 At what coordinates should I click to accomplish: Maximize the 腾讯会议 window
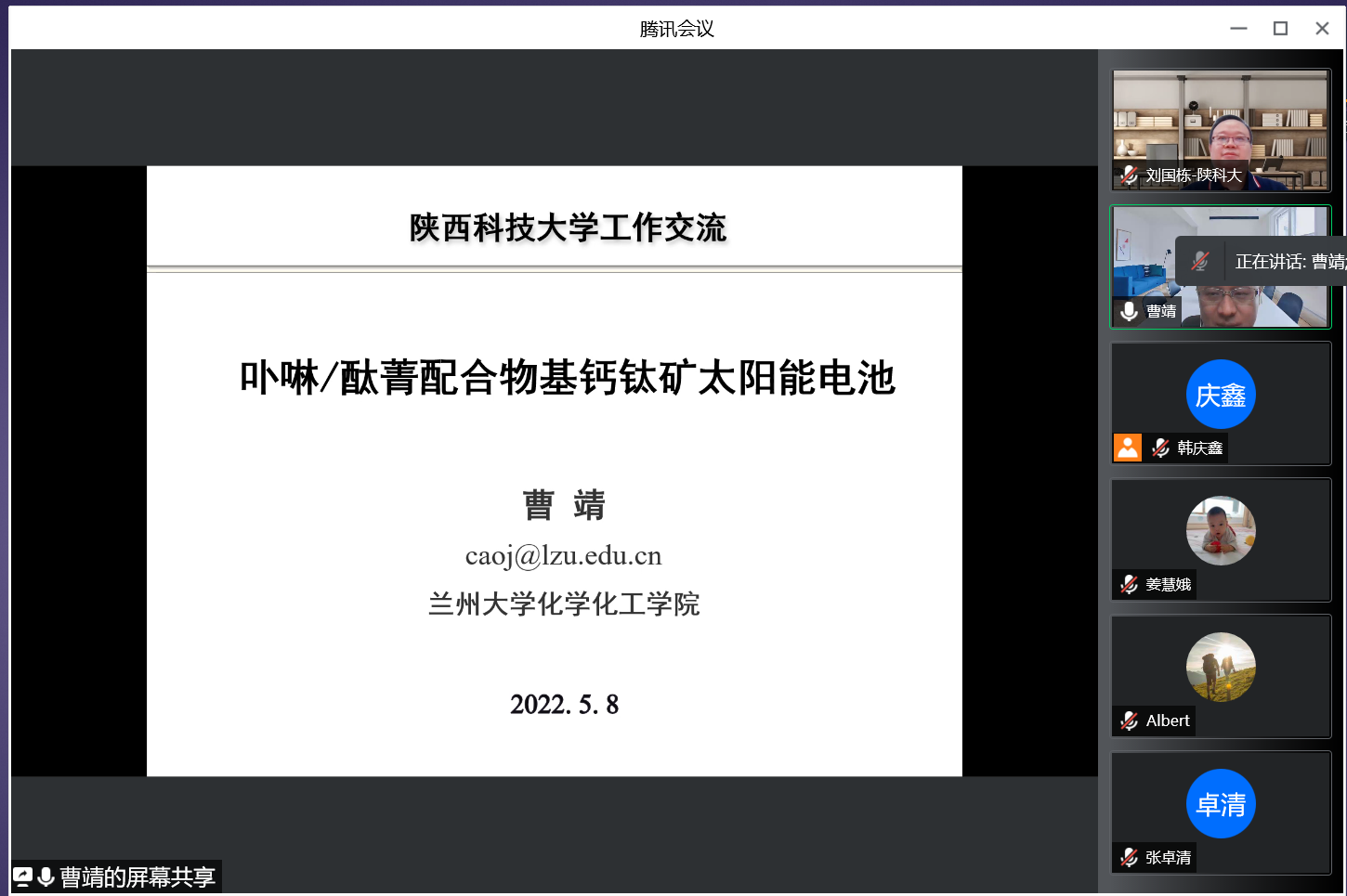point(1280,29)
